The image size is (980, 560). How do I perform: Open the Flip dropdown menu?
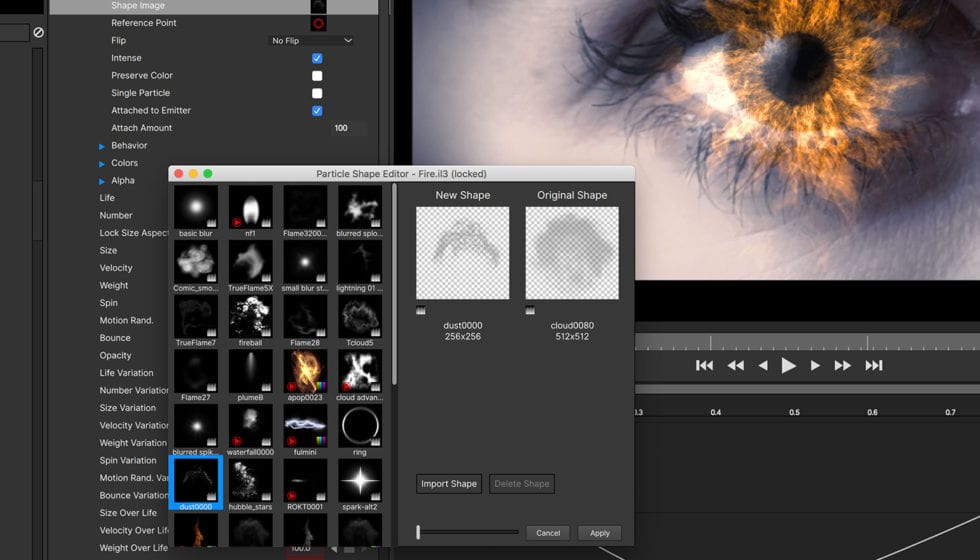(312, 41)
